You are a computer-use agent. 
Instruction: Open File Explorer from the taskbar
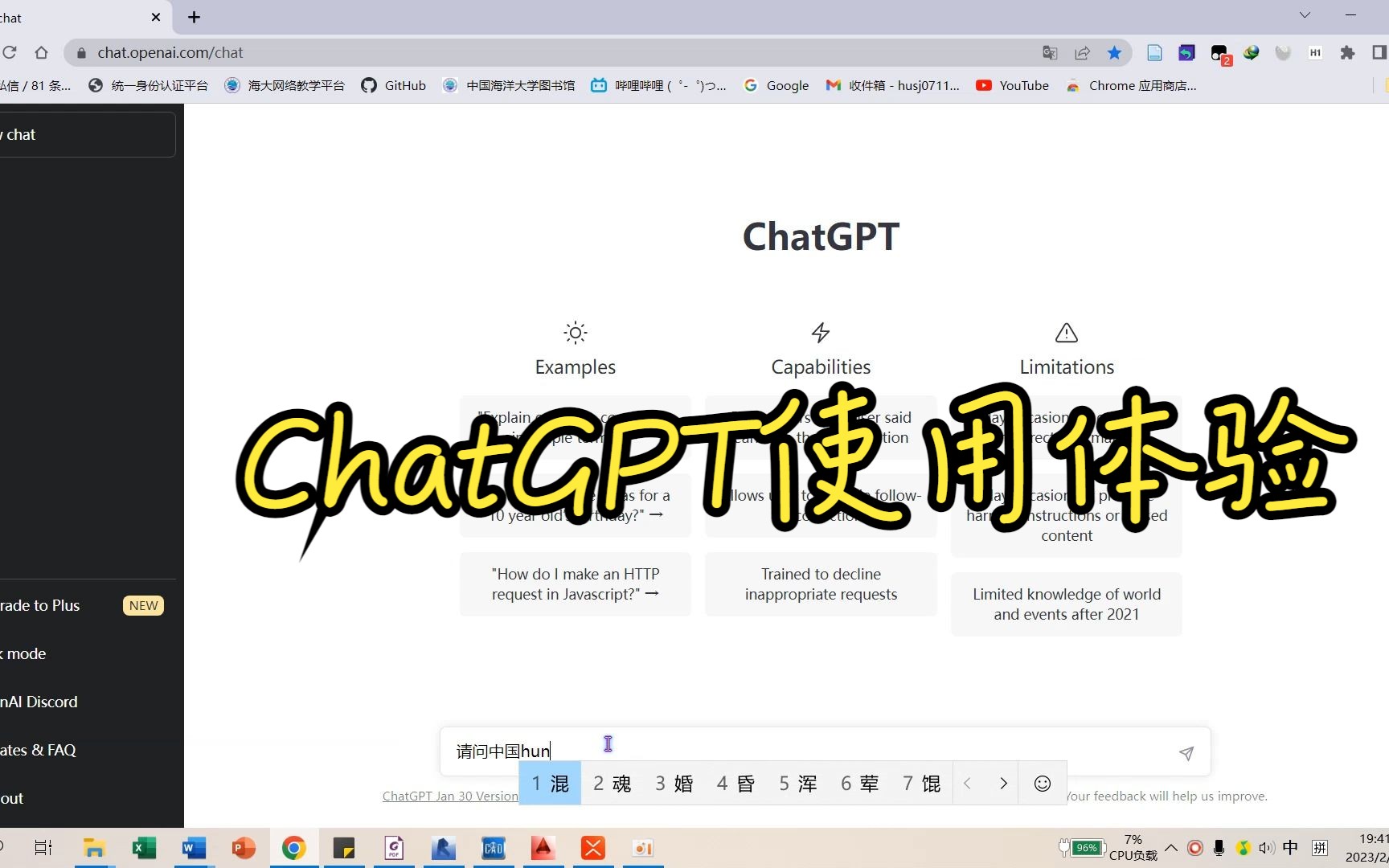[94, 848]
